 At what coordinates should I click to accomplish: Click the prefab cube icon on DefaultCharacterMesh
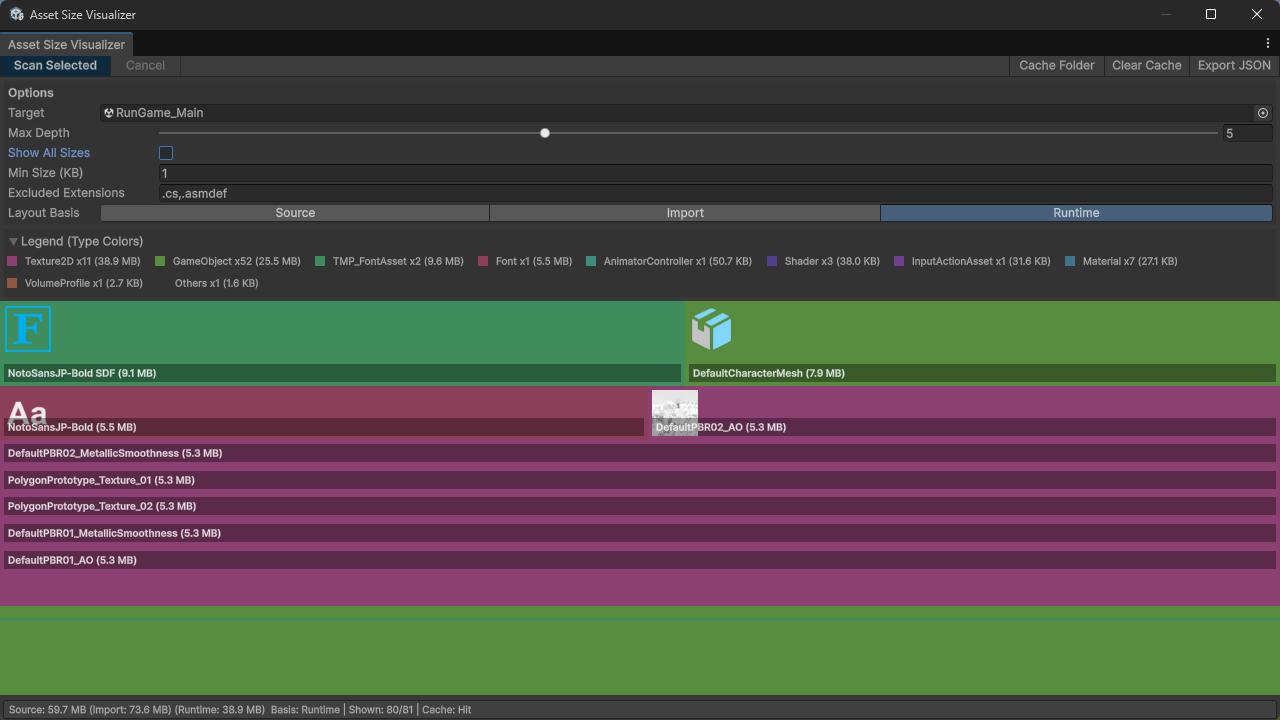(x=711, y=328)
